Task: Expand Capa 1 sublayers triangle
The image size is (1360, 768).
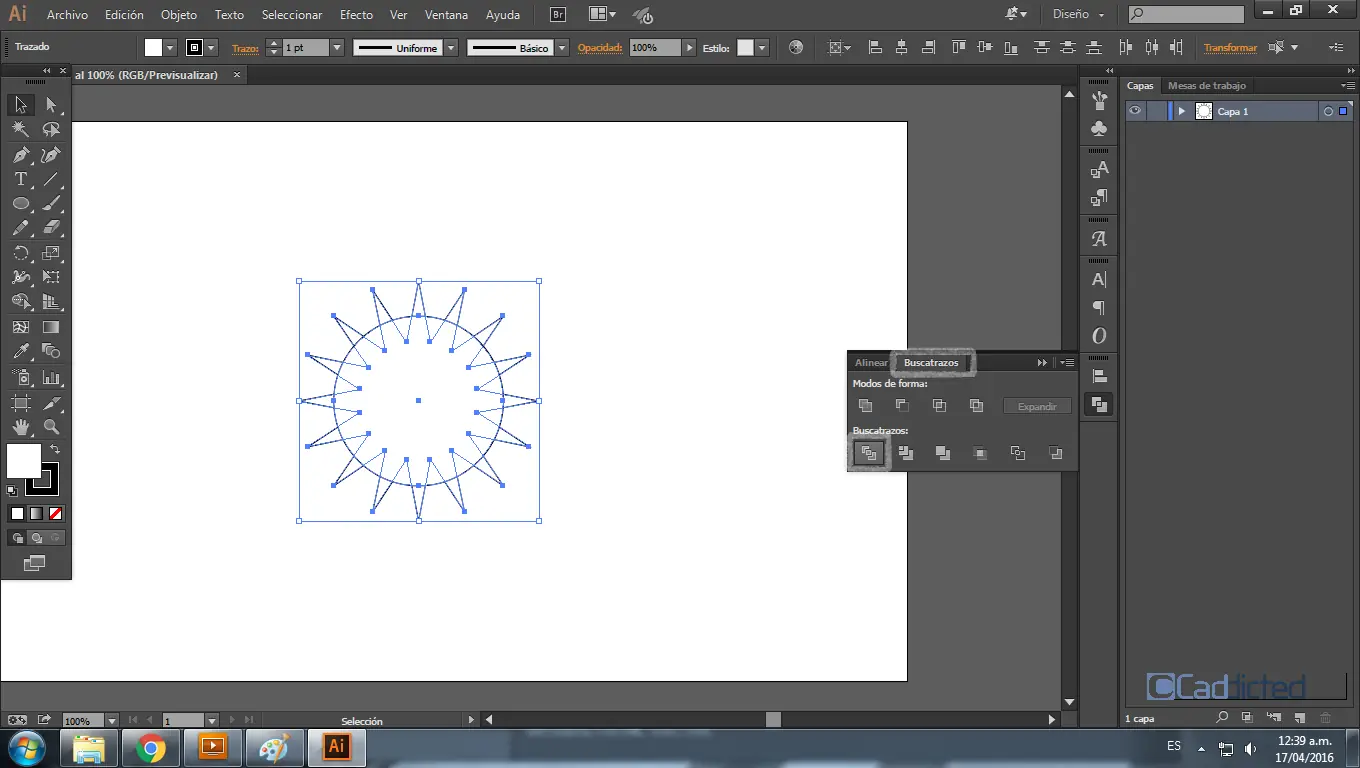Action: point(1181,111)
